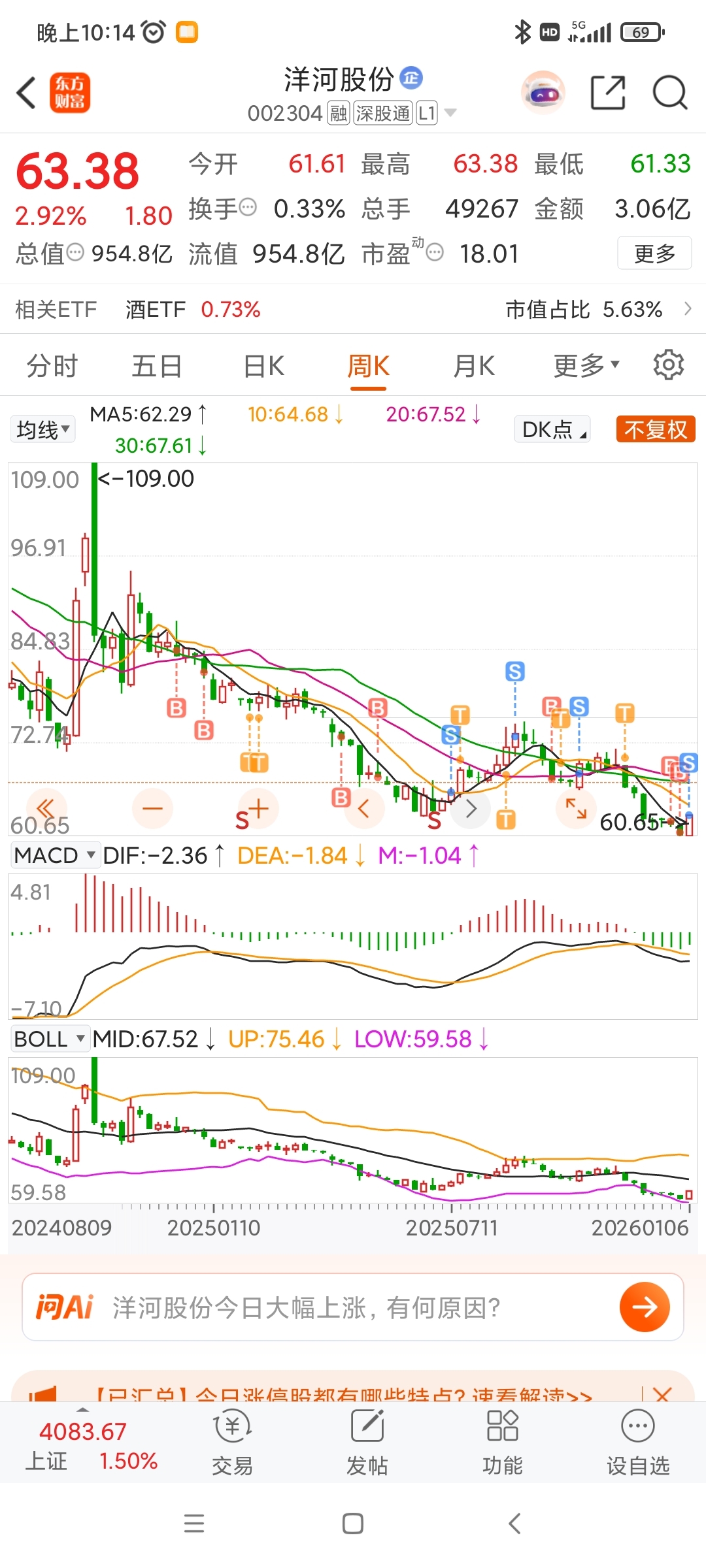Open the MACD indicator dropdown

pos(55,855)
